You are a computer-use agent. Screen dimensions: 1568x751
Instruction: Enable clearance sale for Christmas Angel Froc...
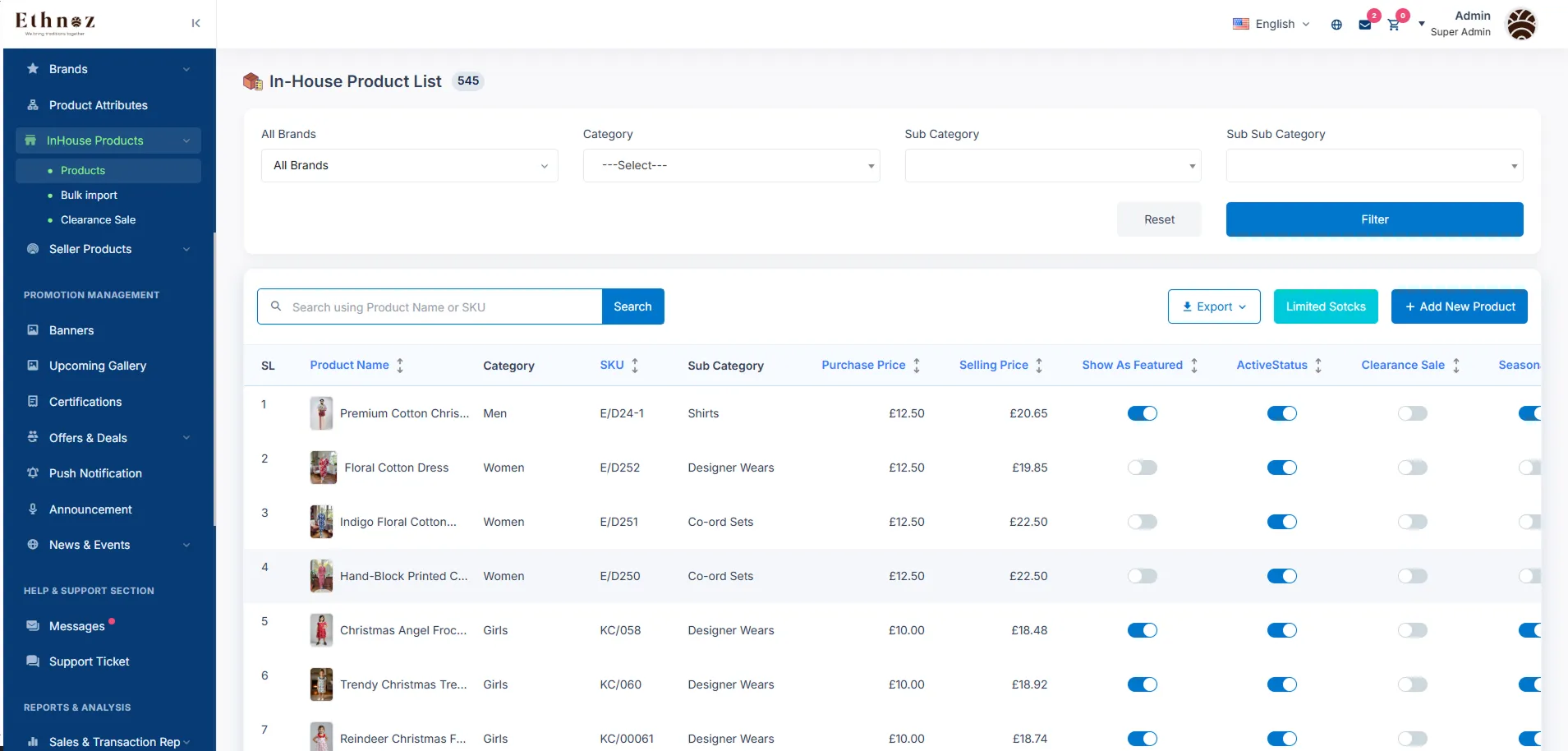tap(1413, 630)
